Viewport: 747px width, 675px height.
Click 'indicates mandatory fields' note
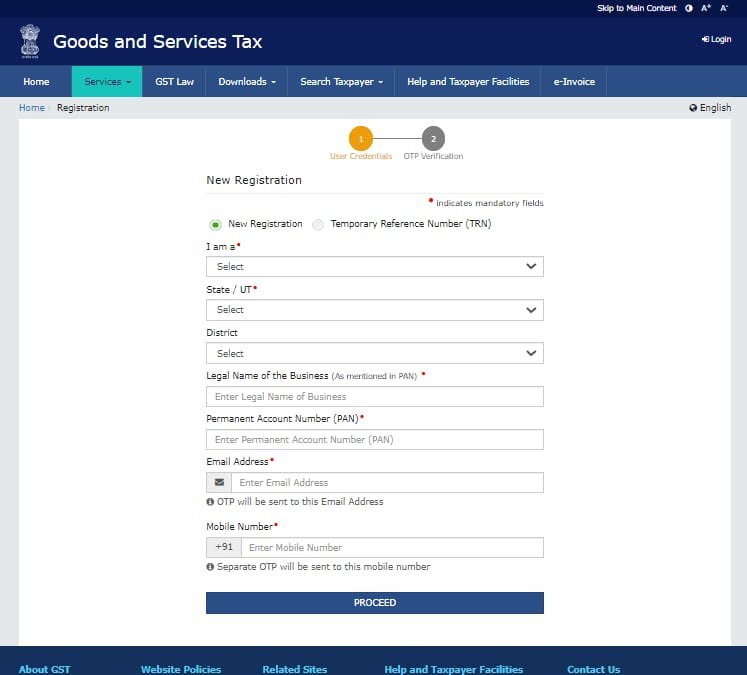[x=489, y=203]
